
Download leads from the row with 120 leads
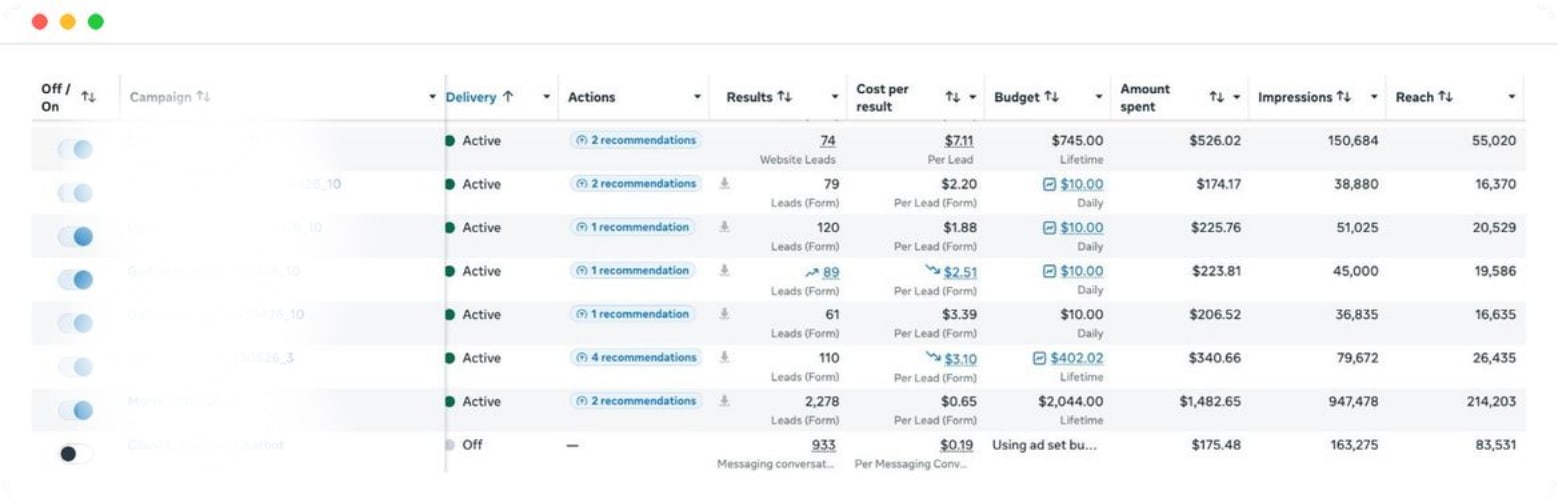[x=725, y=227]
